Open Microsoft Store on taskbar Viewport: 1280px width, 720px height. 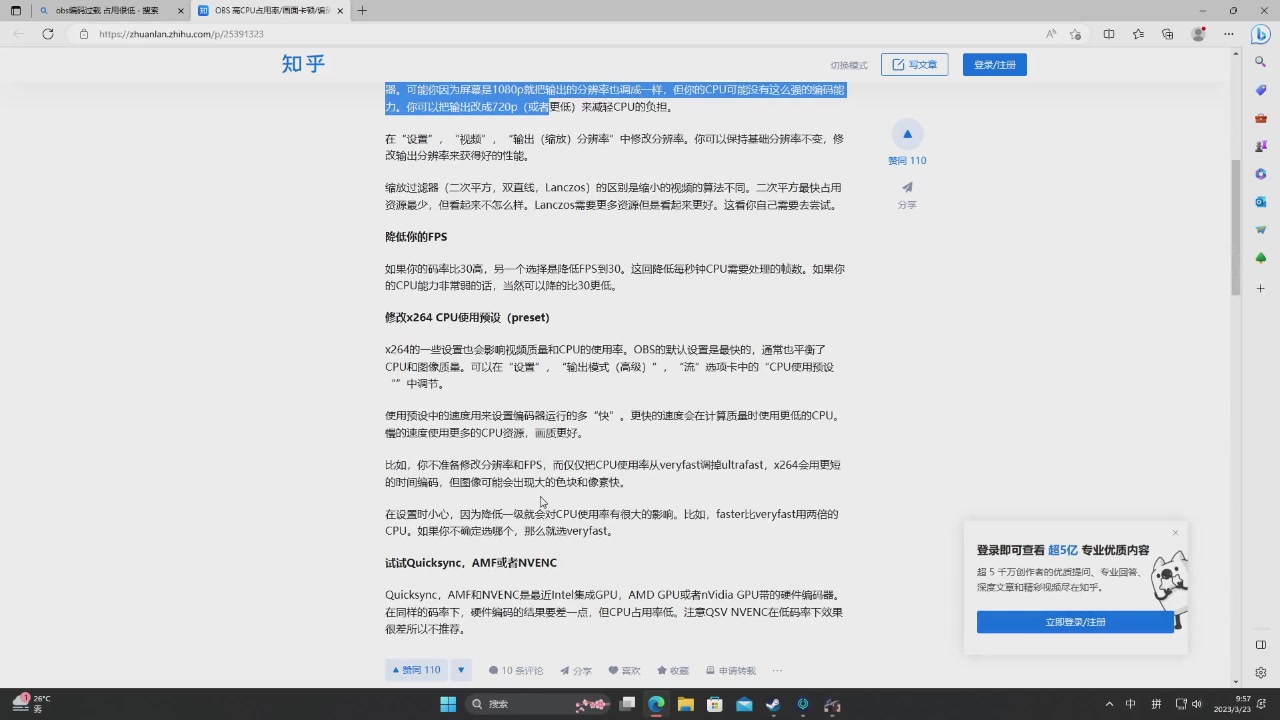tap(715, 704)
